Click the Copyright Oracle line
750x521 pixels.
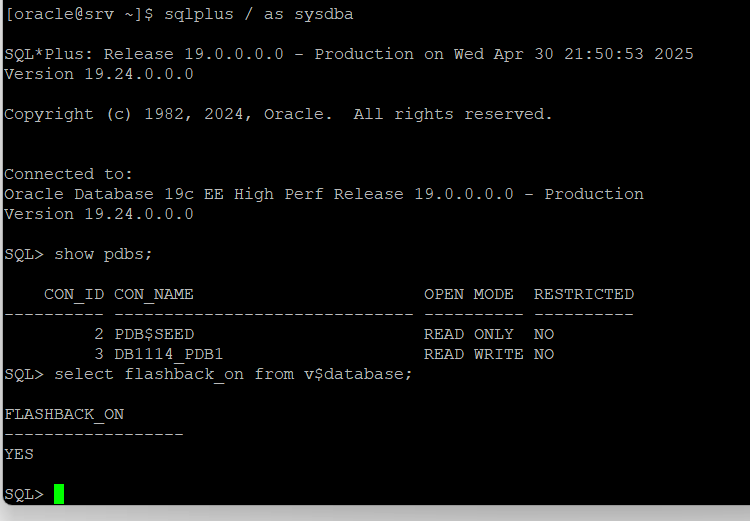tap(278, 114)
